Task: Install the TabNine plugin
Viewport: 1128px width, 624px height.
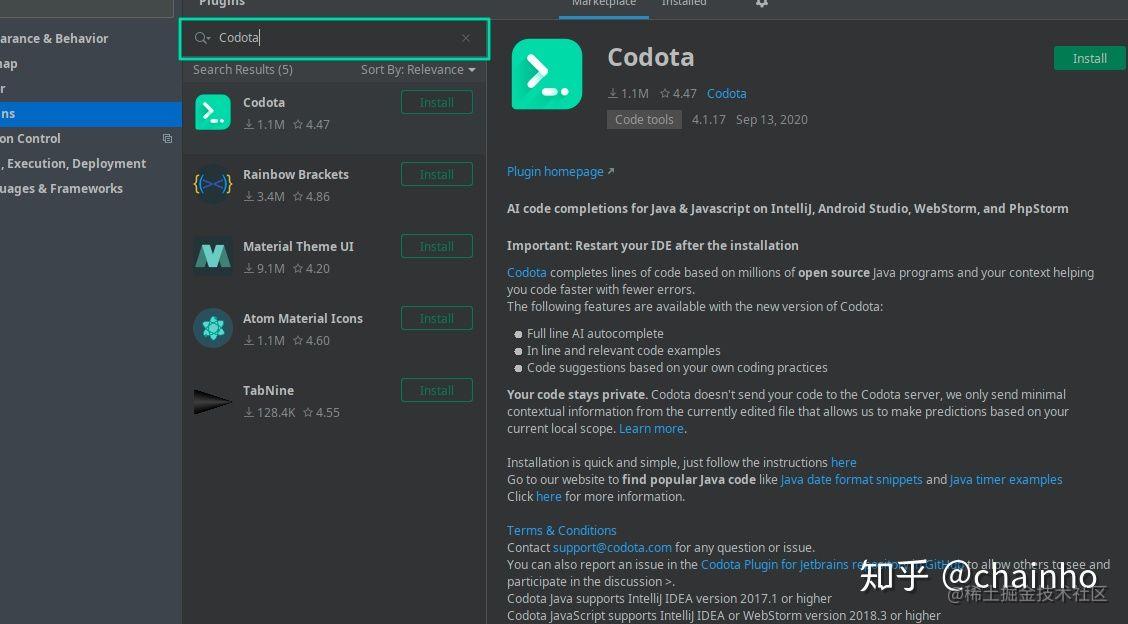Action: [x=437, y=390]
